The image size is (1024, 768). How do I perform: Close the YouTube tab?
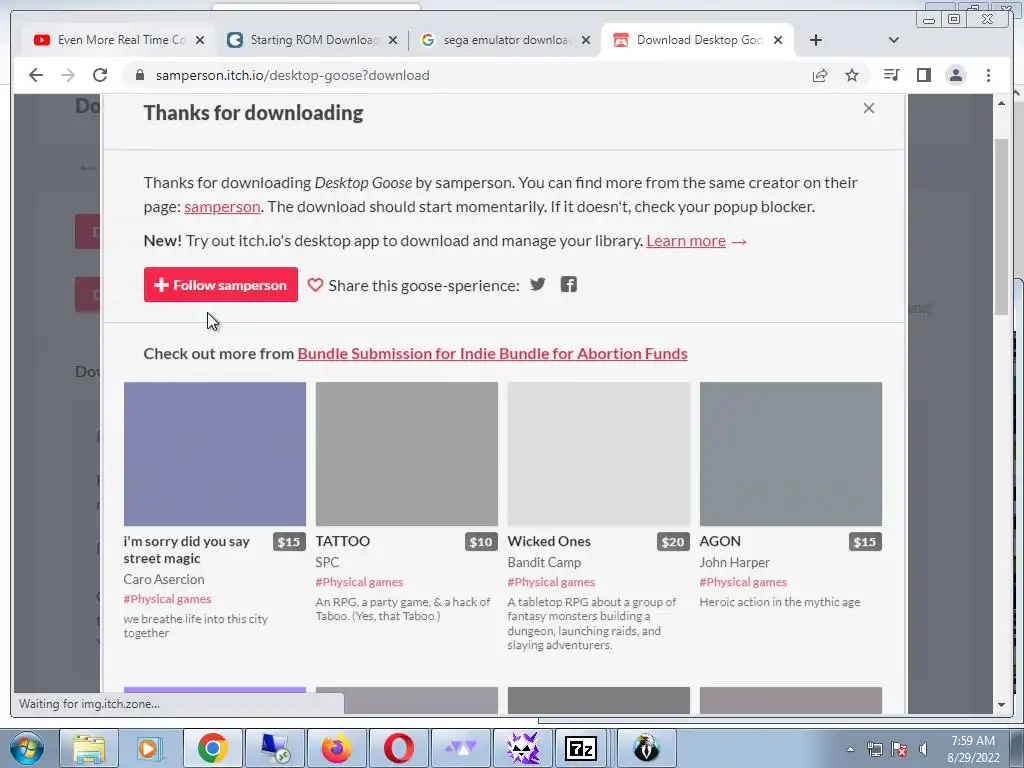pos(200,40)
